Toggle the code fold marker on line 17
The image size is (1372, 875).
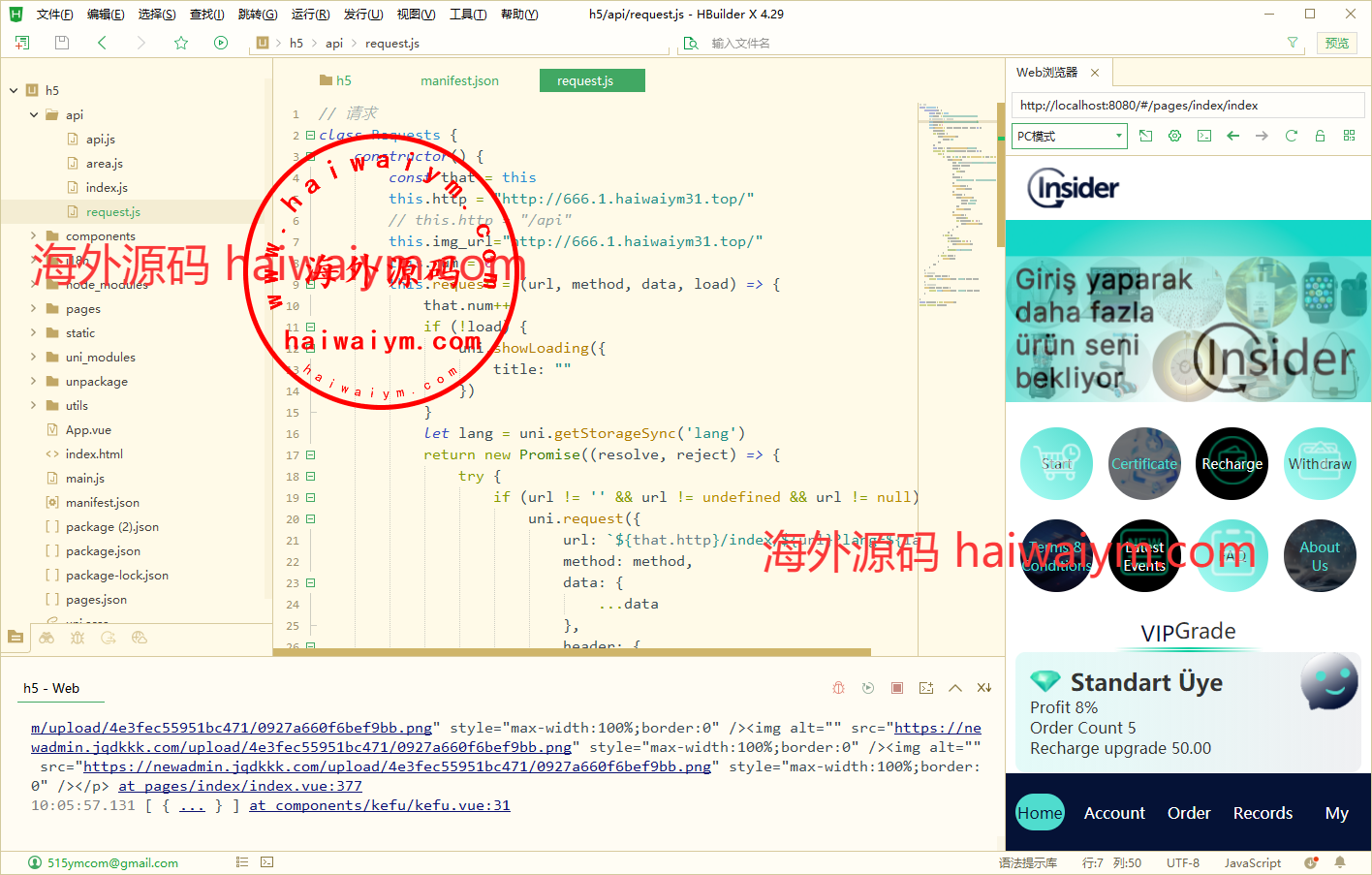(311, 454)
